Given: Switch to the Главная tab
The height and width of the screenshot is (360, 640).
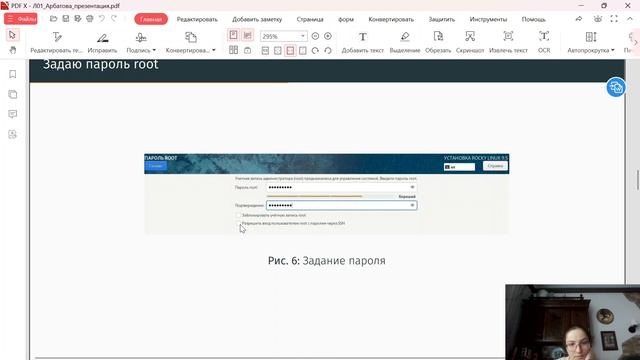Looking at the screenshot, I should pyautogui.click(x=151, y=19).
